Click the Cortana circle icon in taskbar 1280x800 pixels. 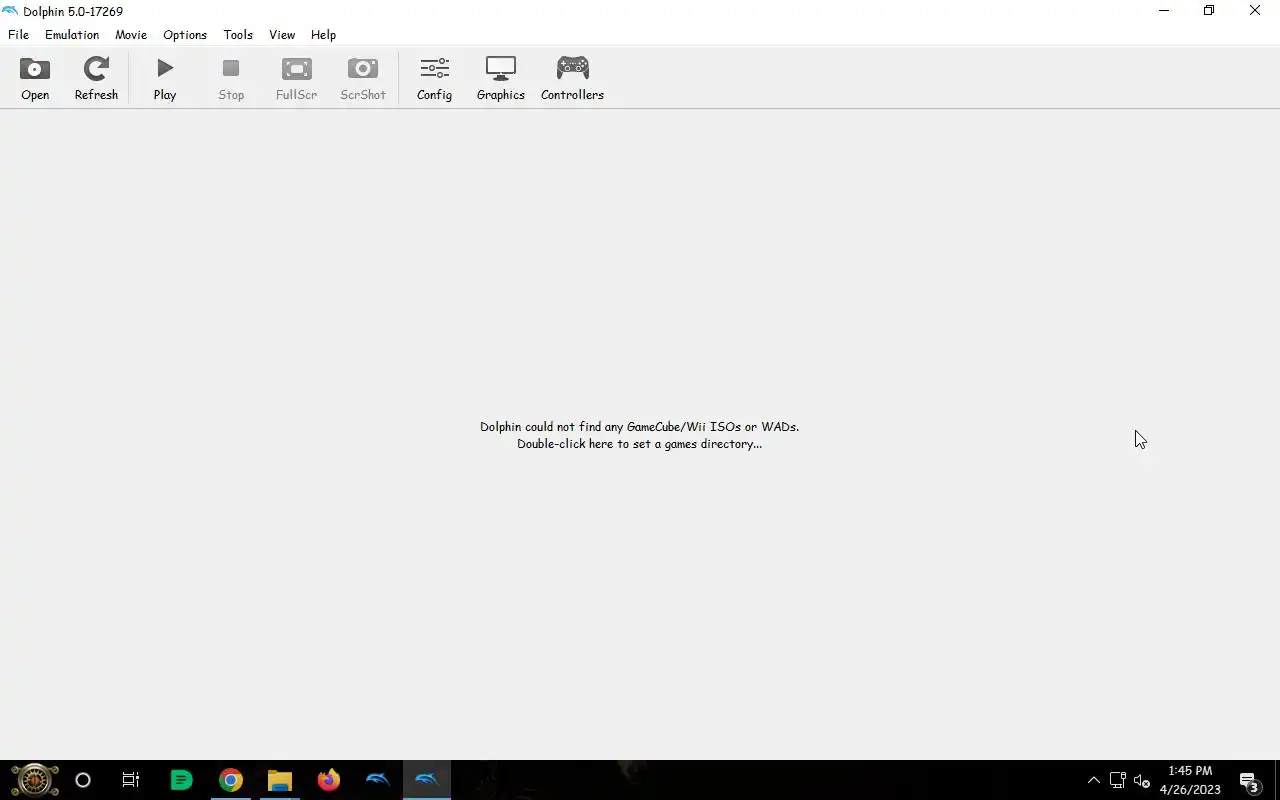tap(83, 780)
